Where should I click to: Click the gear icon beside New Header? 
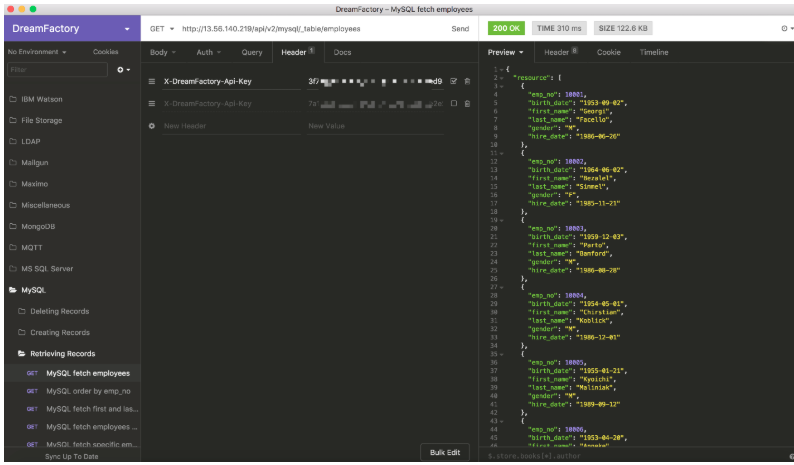151,126
